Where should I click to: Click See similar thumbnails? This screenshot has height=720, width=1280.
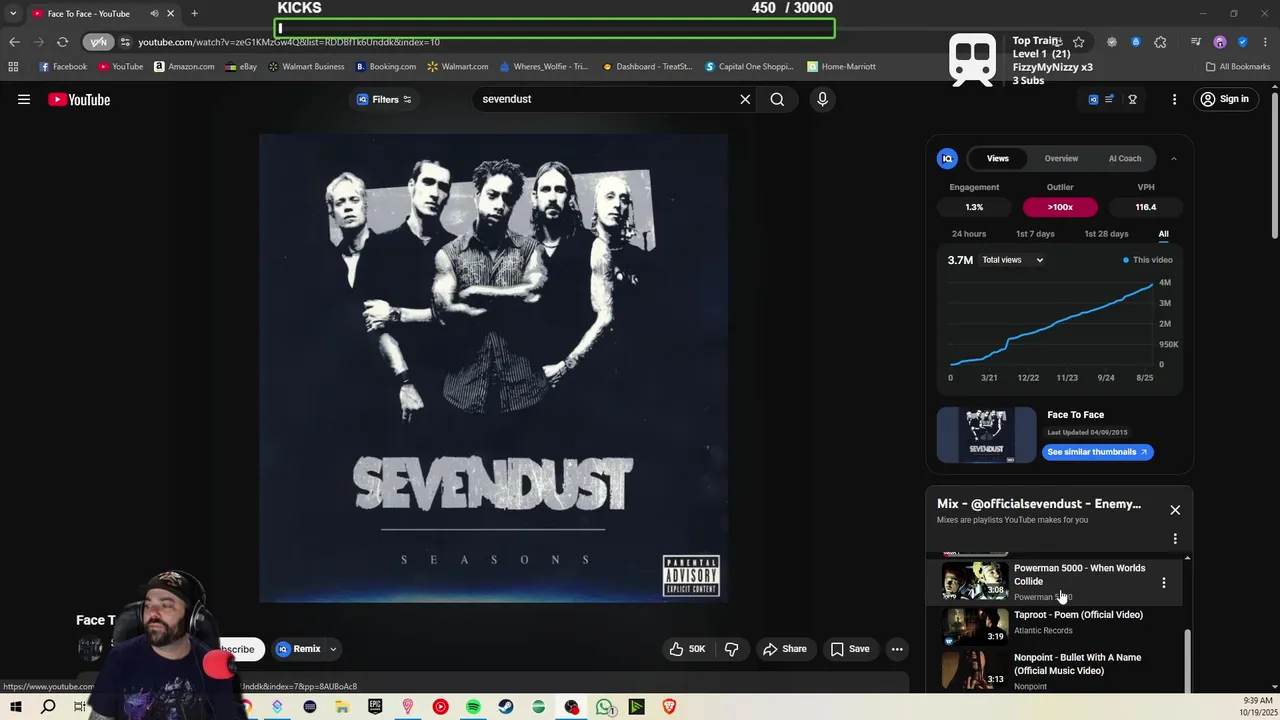coord(1098,452)
